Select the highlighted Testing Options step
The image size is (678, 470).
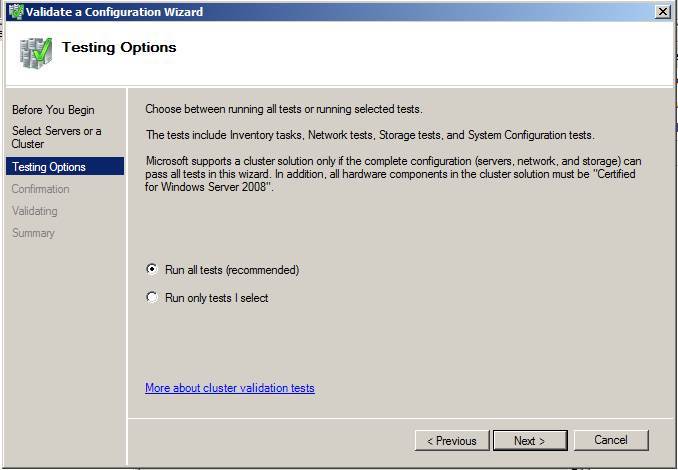[49, 167]
